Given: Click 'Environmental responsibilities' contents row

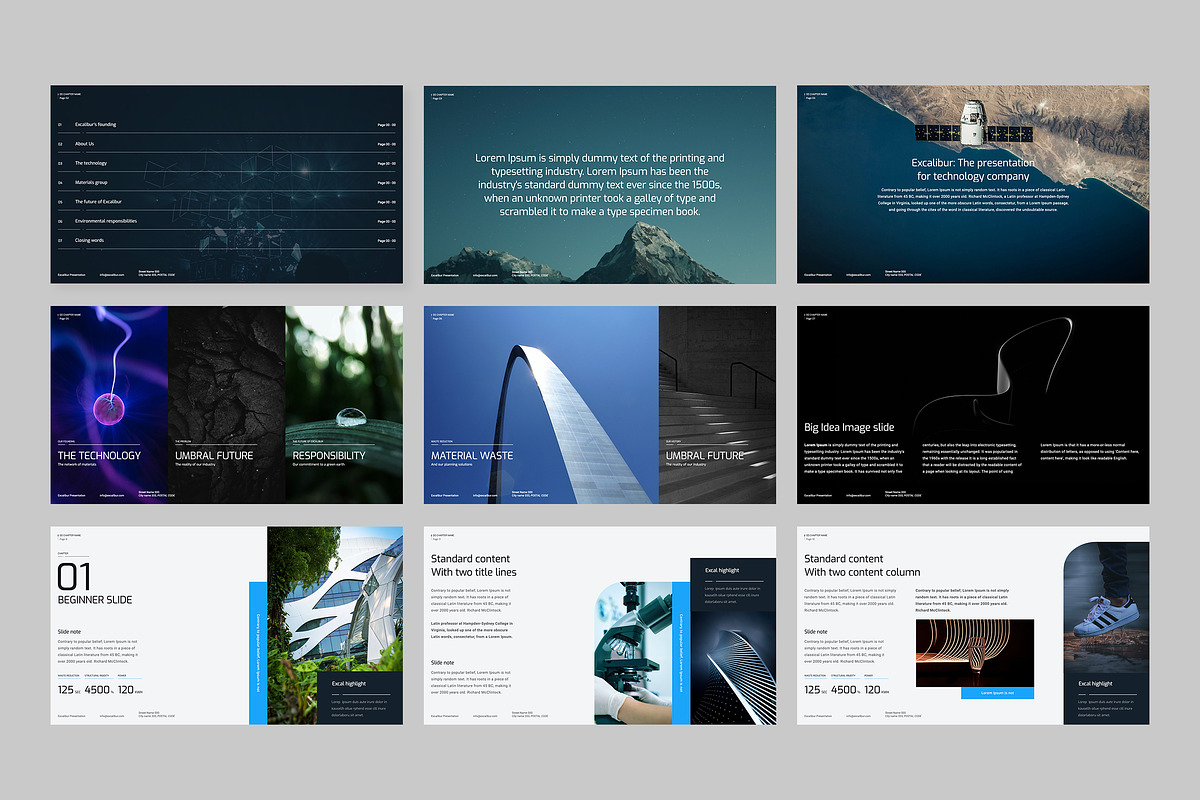Looking at the screenshot, I should click(227, 221).
